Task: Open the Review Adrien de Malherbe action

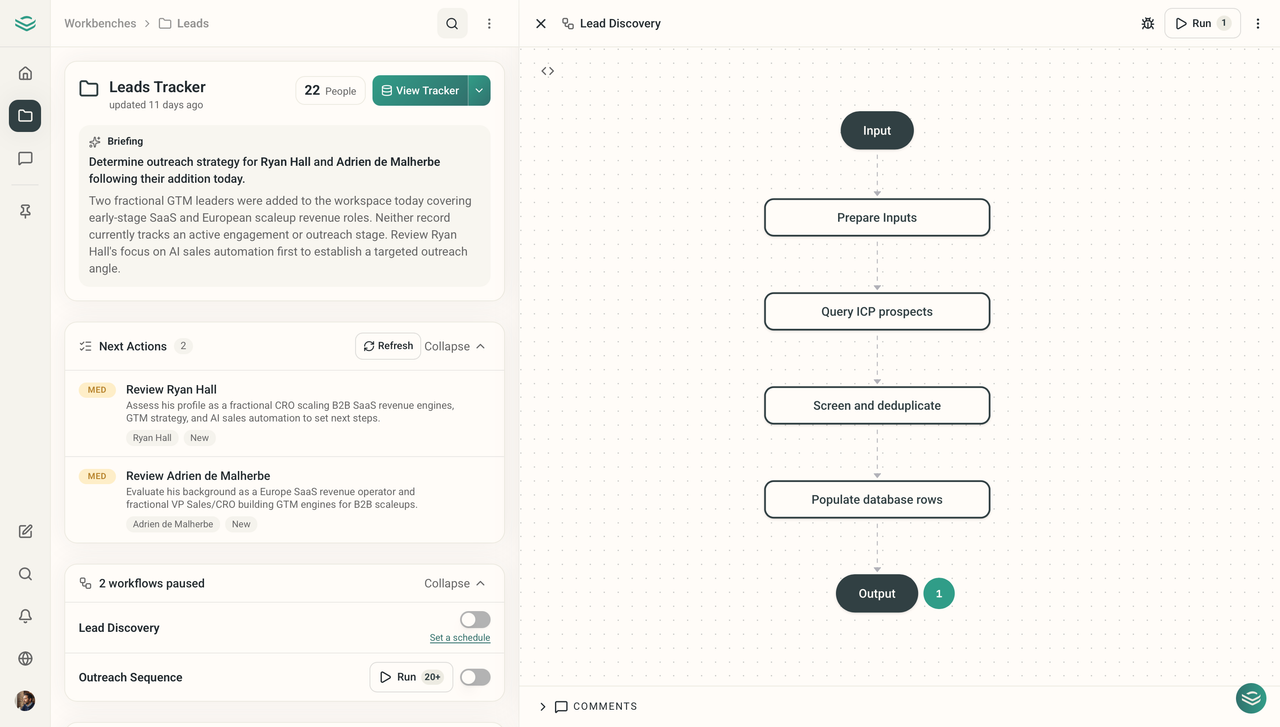Action: [x=284, y=500]
